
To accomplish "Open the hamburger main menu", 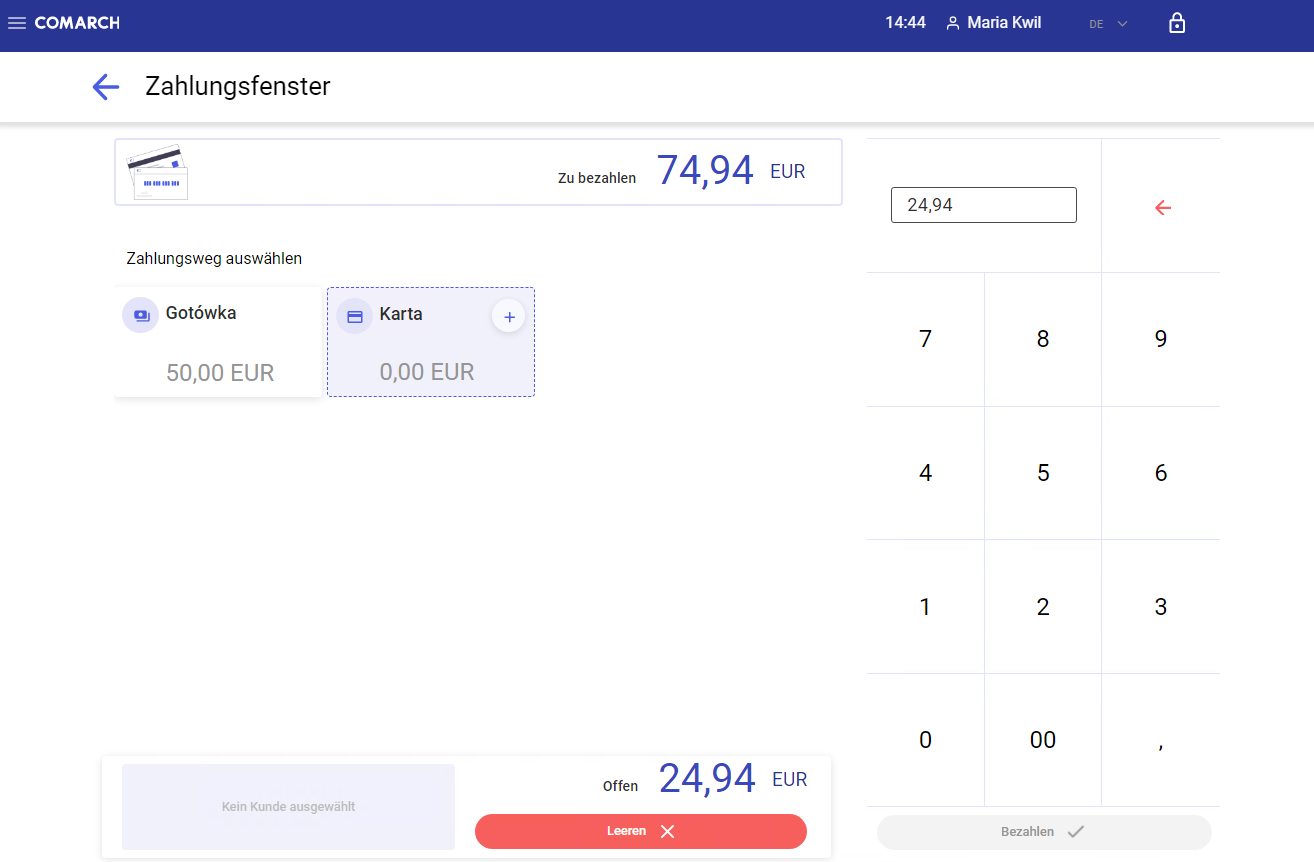I will pyautogui.click(x=17, y=23).
